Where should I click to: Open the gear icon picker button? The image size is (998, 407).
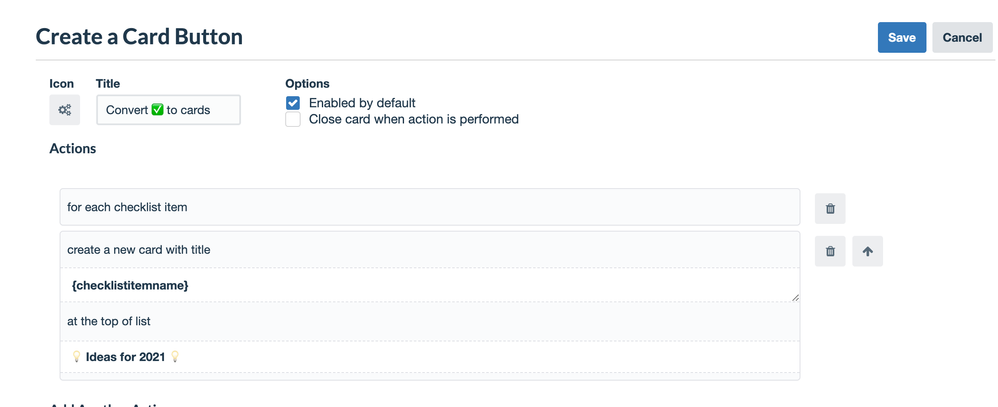click(x=64, y=110)
